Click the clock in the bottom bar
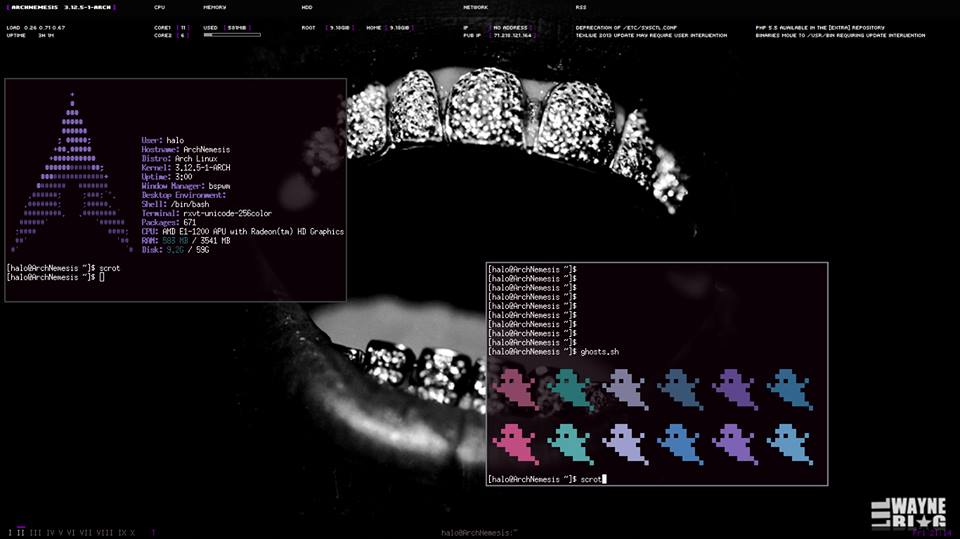960x539 pixels. click(x=932, y=533)
